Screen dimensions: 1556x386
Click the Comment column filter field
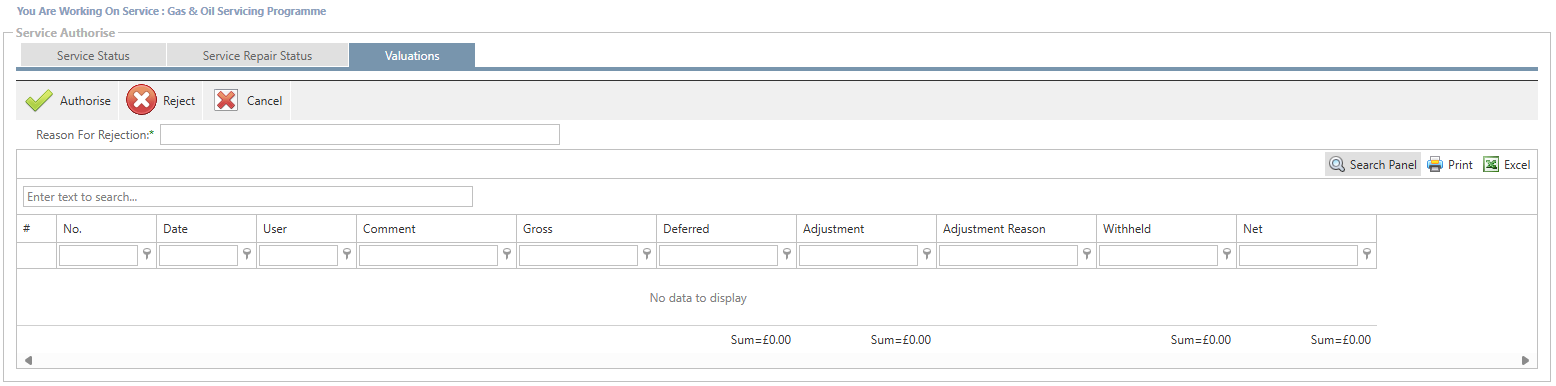click(428, 256)
